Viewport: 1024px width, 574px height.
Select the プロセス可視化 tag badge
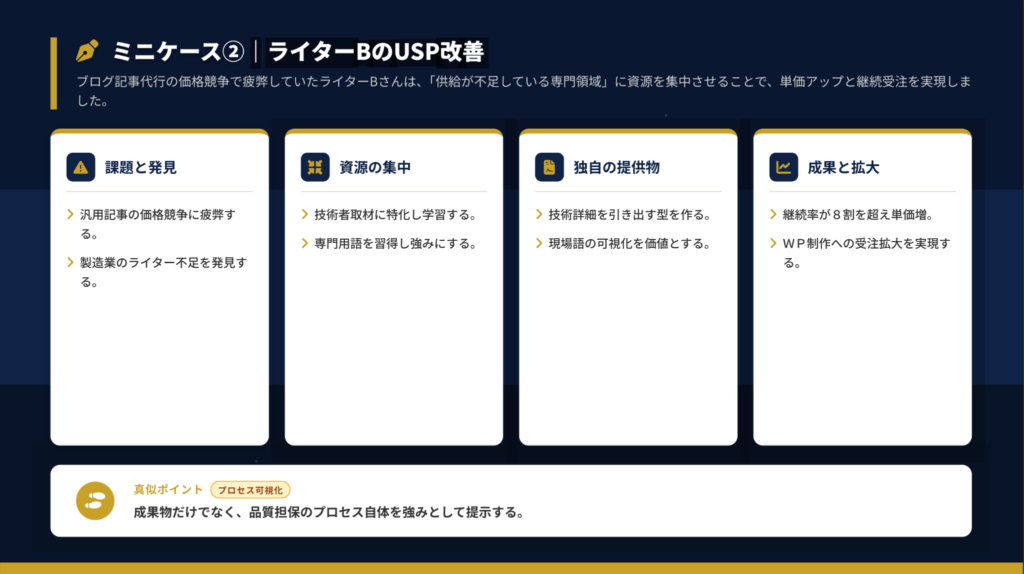pos(250,490)
